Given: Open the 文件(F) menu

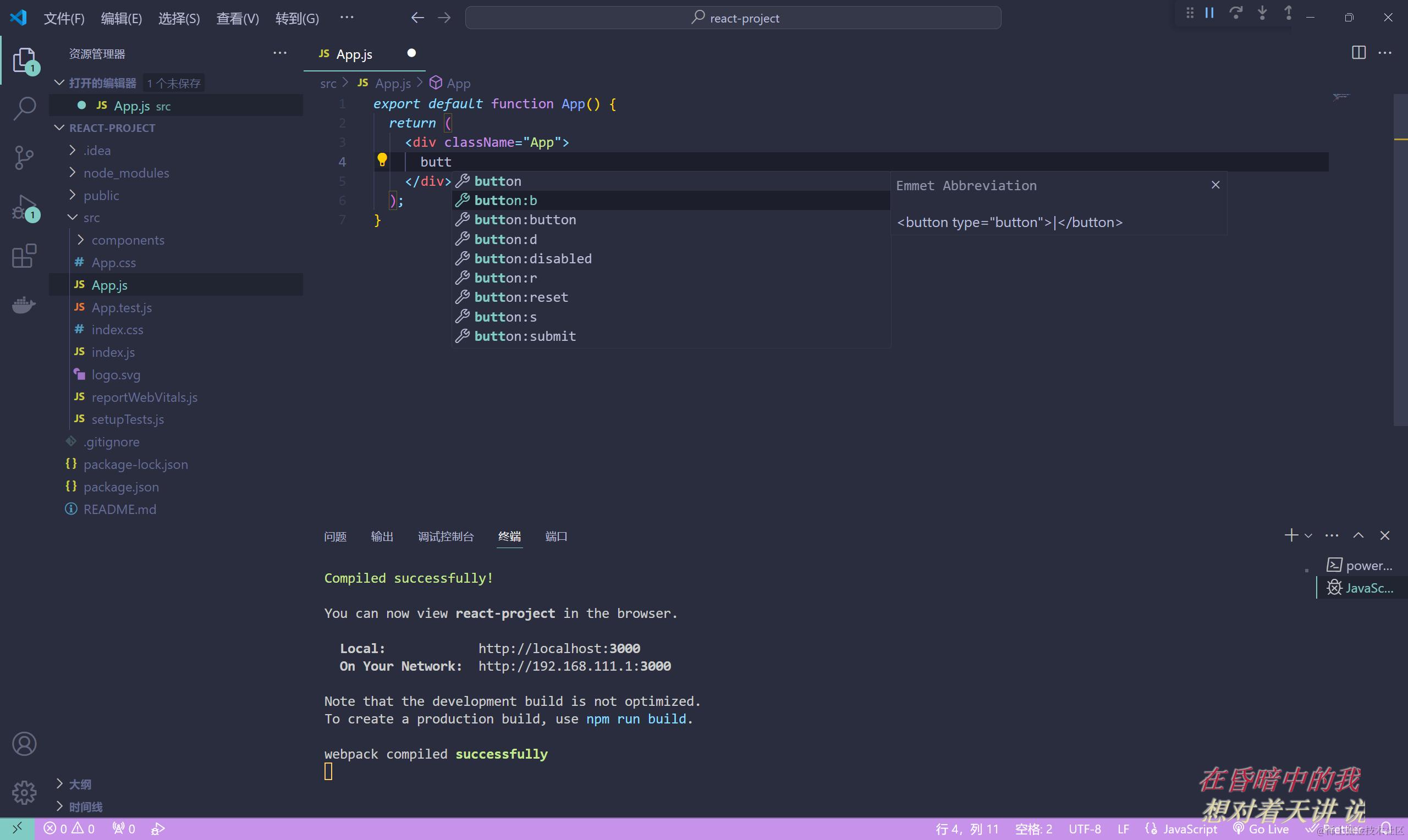Looking at the screenshot, I should (x=64, y=18).
